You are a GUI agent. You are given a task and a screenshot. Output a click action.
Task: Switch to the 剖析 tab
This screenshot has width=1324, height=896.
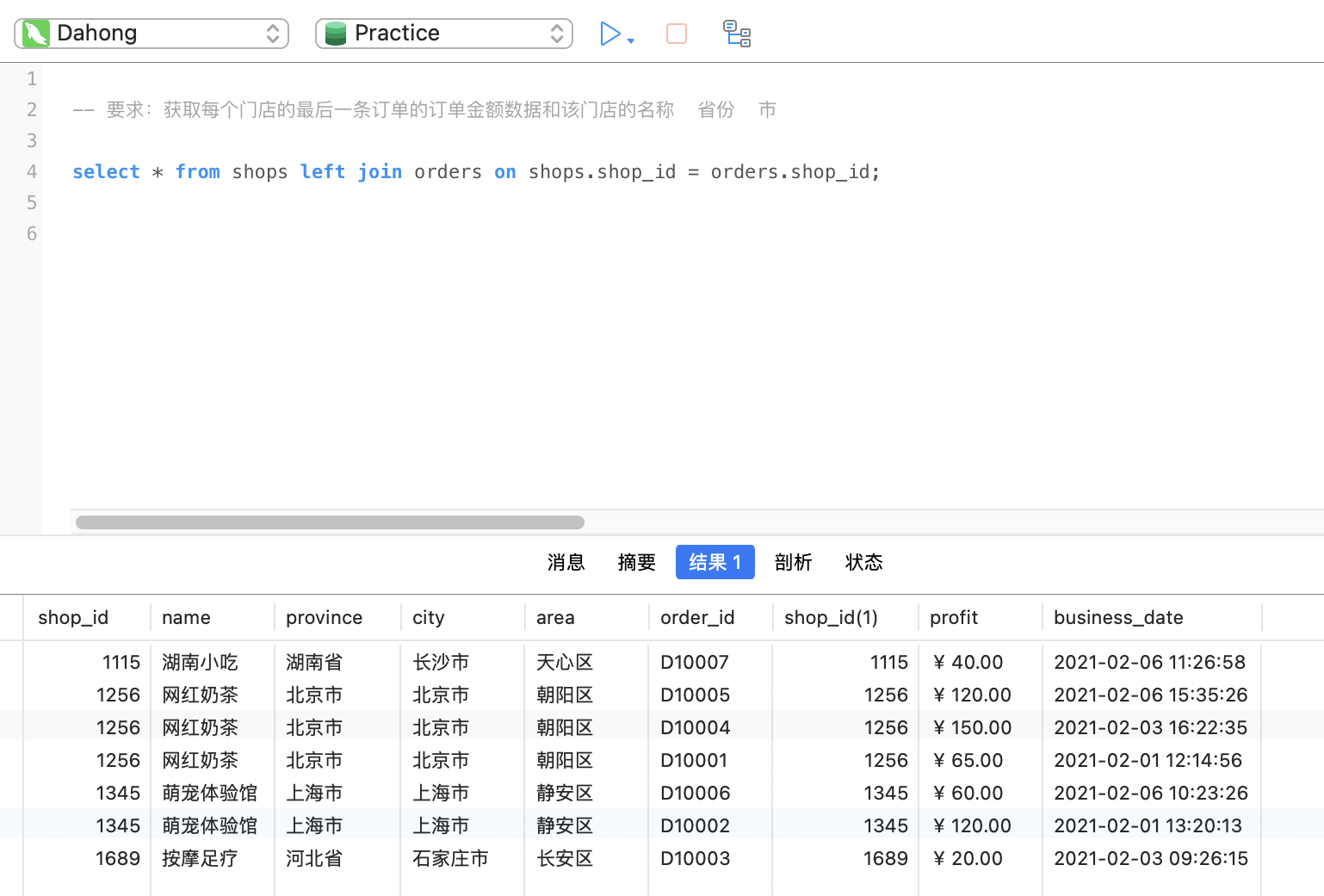793,562
